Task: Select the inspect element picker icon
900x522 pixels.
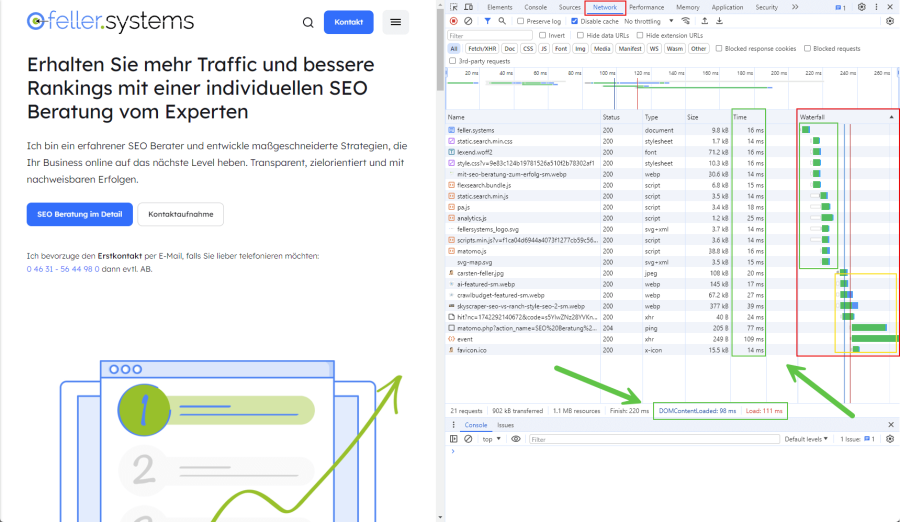Action: pyautogui.click(x=453, y=7)
